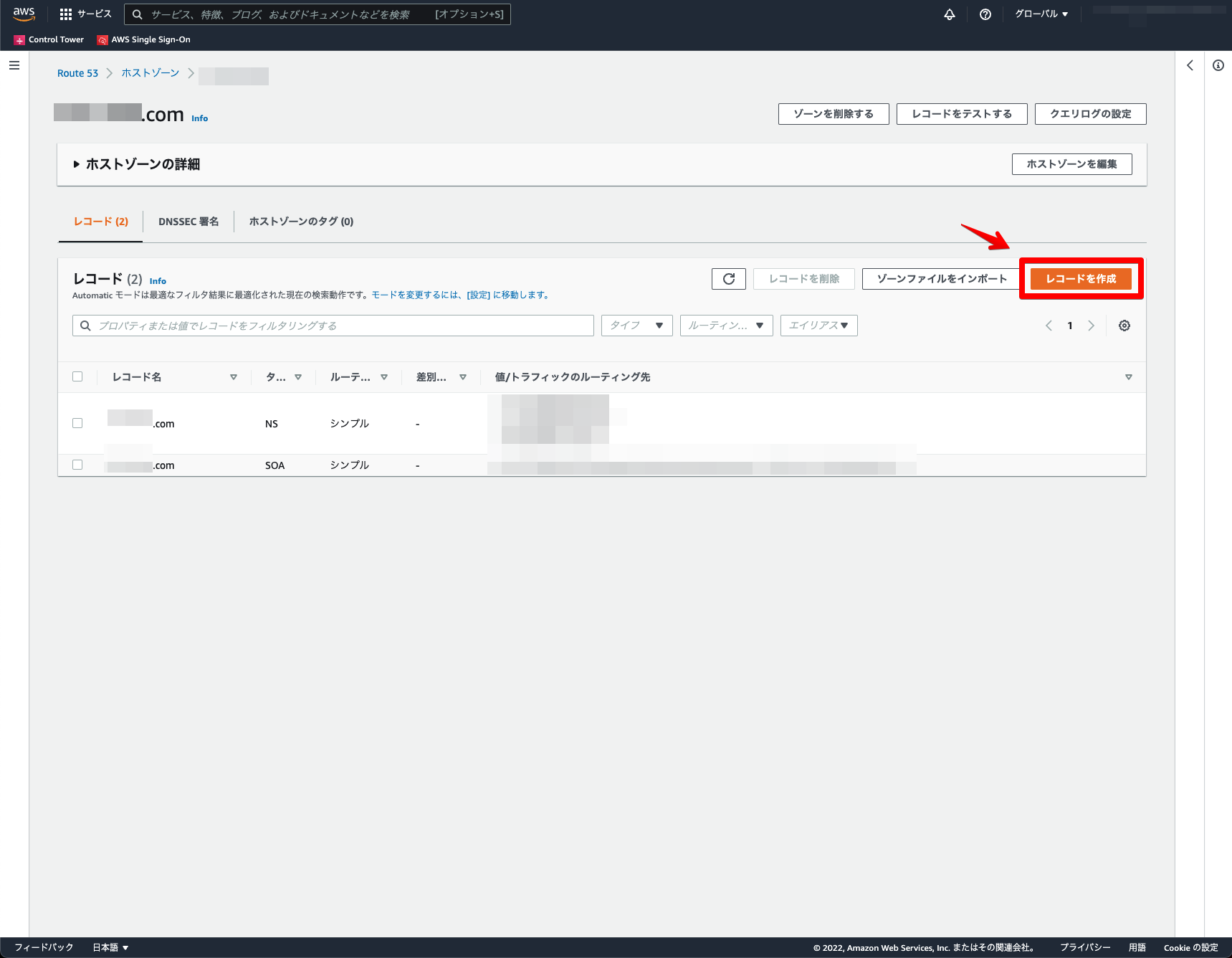Image resolution: width=1232 pixels, height=958 pixels.
Task: Open the エイリアス filter dropdown
Action: tap(819, 326)
